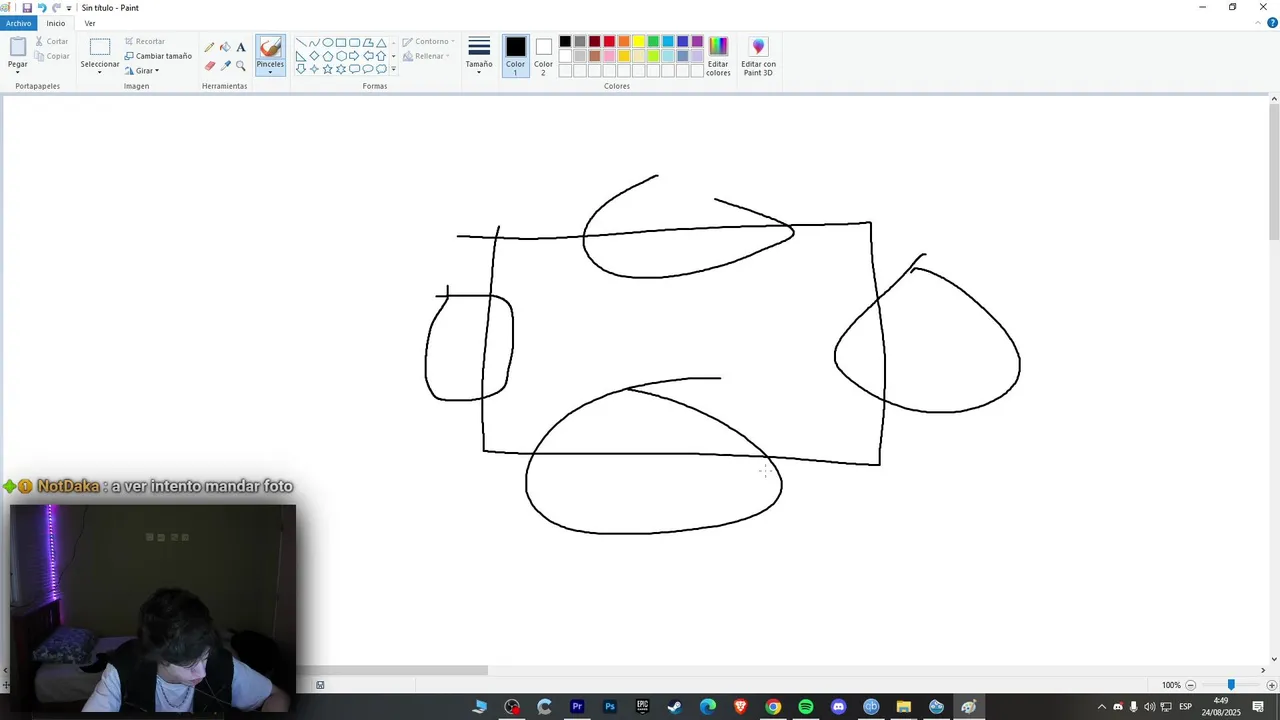The width and height of the screenshot is (1280, 720).
Task: Choose the Line shape in Formas
Action: click(301, 43)
